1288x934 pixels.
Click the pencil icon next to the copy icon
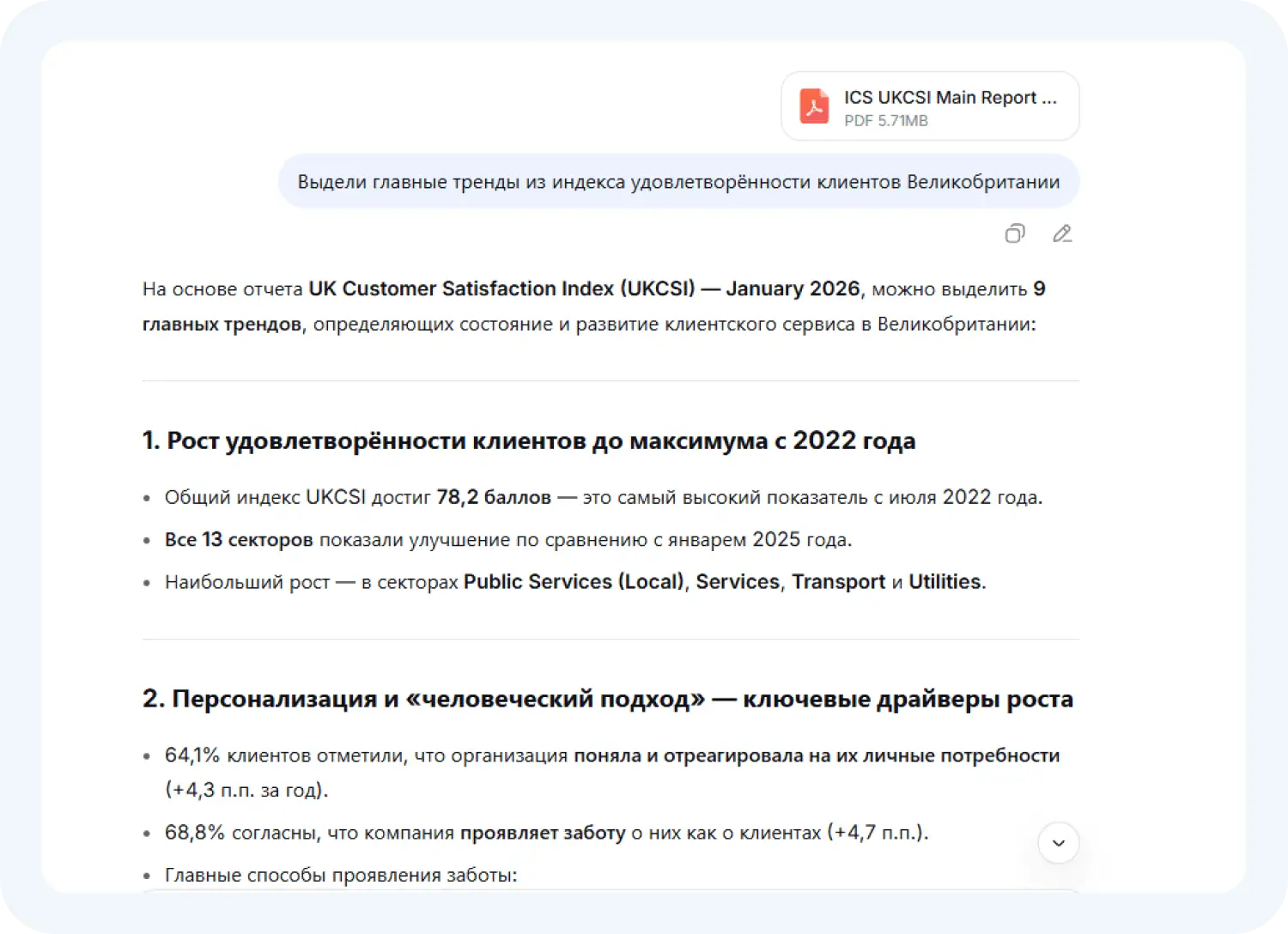tap(1062, 233)
